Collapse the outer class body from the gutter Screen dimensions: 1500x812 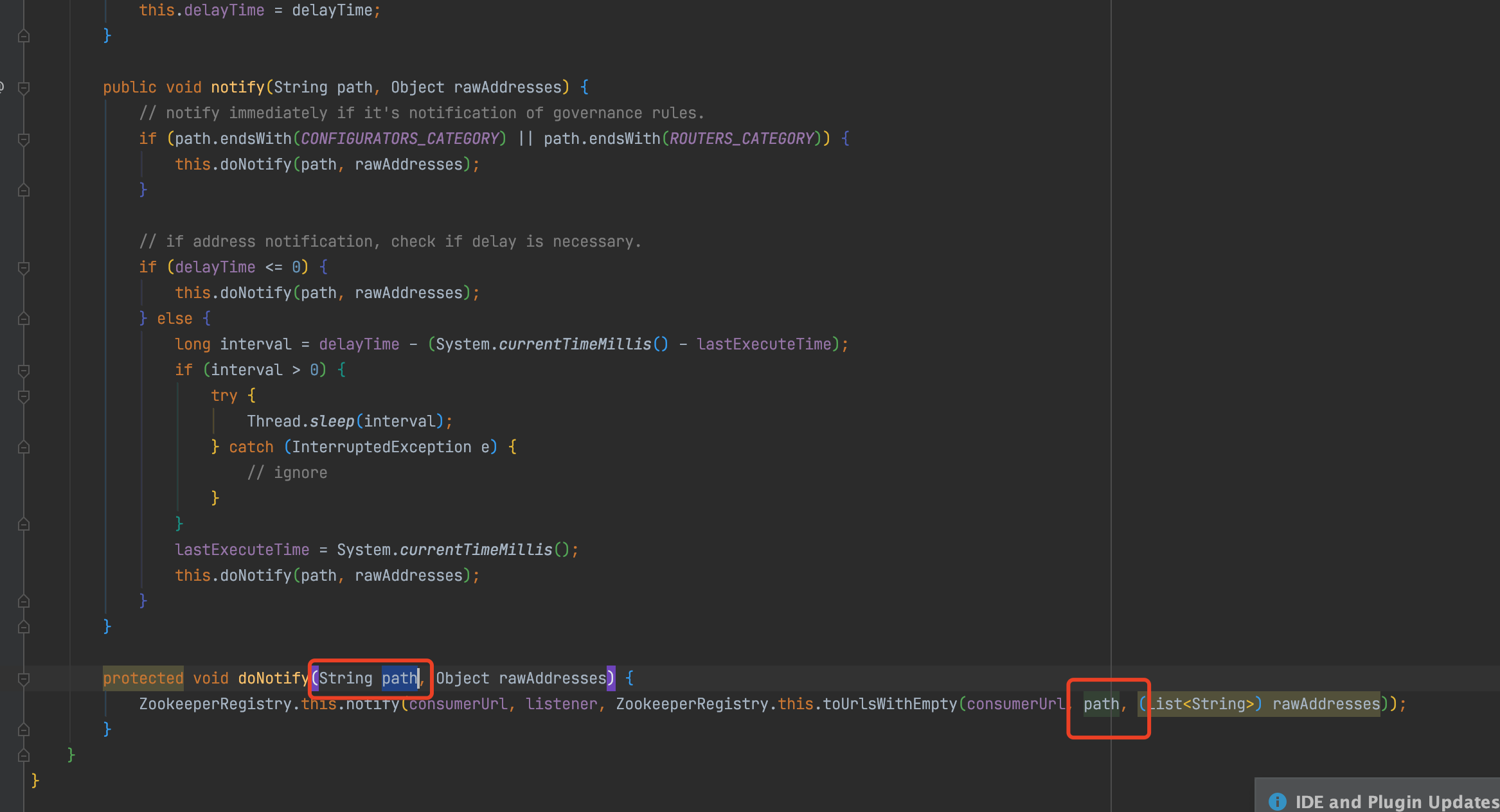24,755
